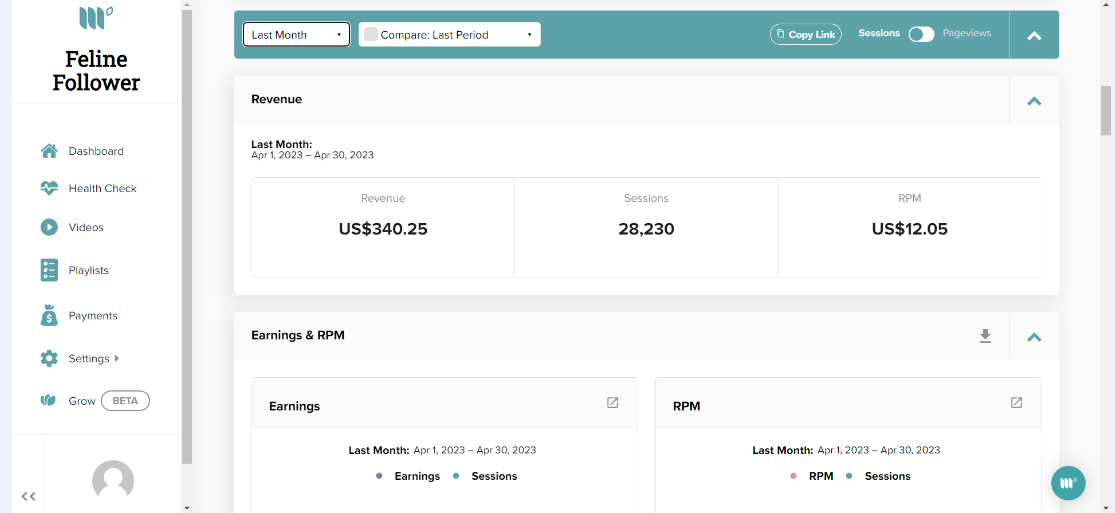Open the Health Check heartbeat icon
1115x513 pixels.
click(x=49, y=189)
